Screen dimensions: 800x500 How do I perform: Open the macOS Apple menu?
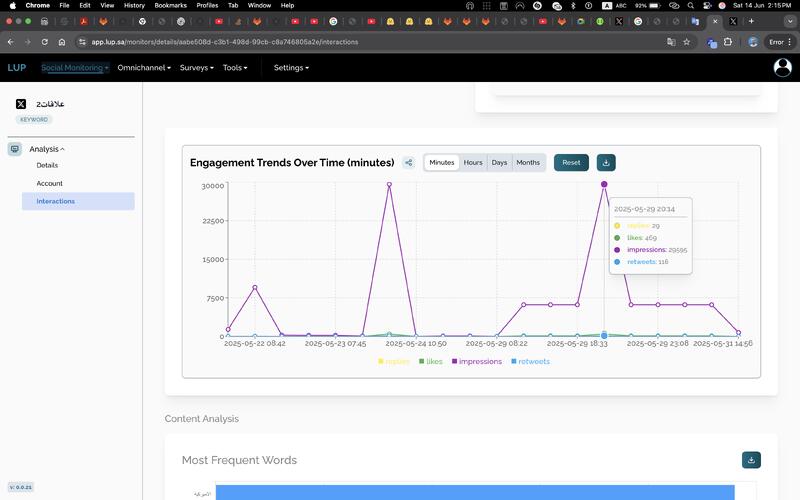coord(13,5)
